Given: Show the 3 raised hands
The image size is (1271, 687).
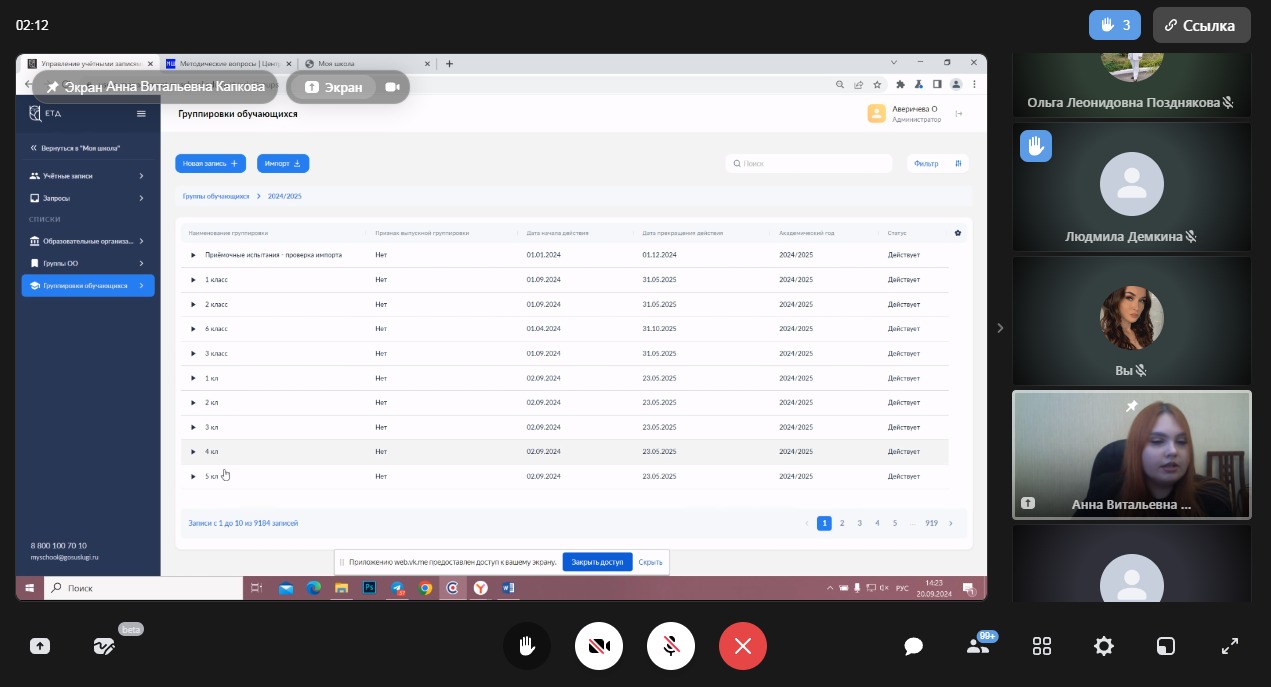Looking at the screenshot, I should pos(1114,25).
